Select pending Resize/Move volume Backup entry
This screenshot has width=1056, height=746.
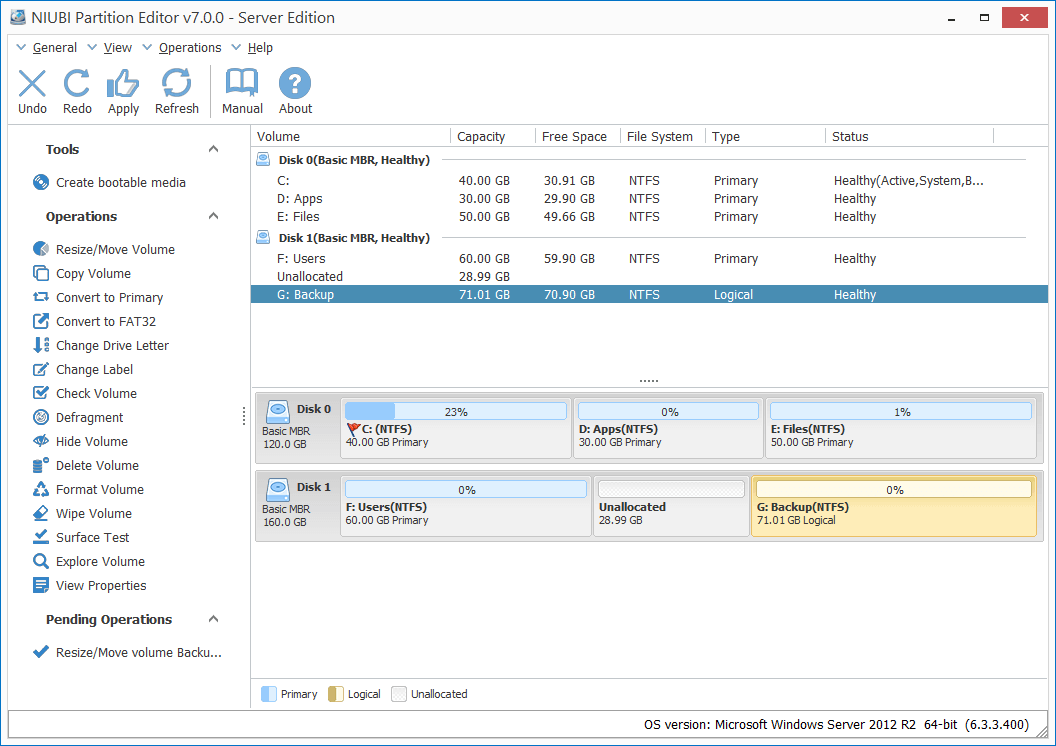pos(127,652)
